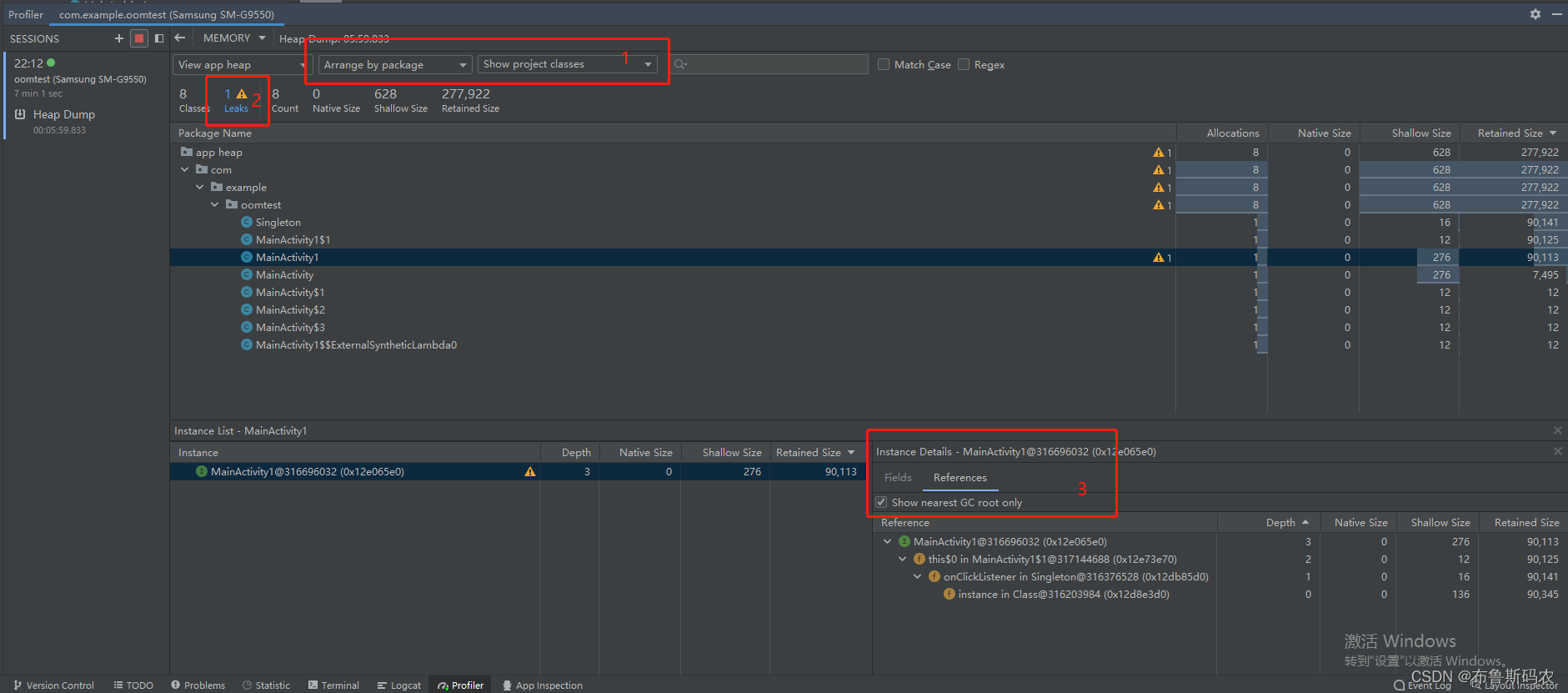
Task: Sort by the Allocations column header
Action: 1223,133
